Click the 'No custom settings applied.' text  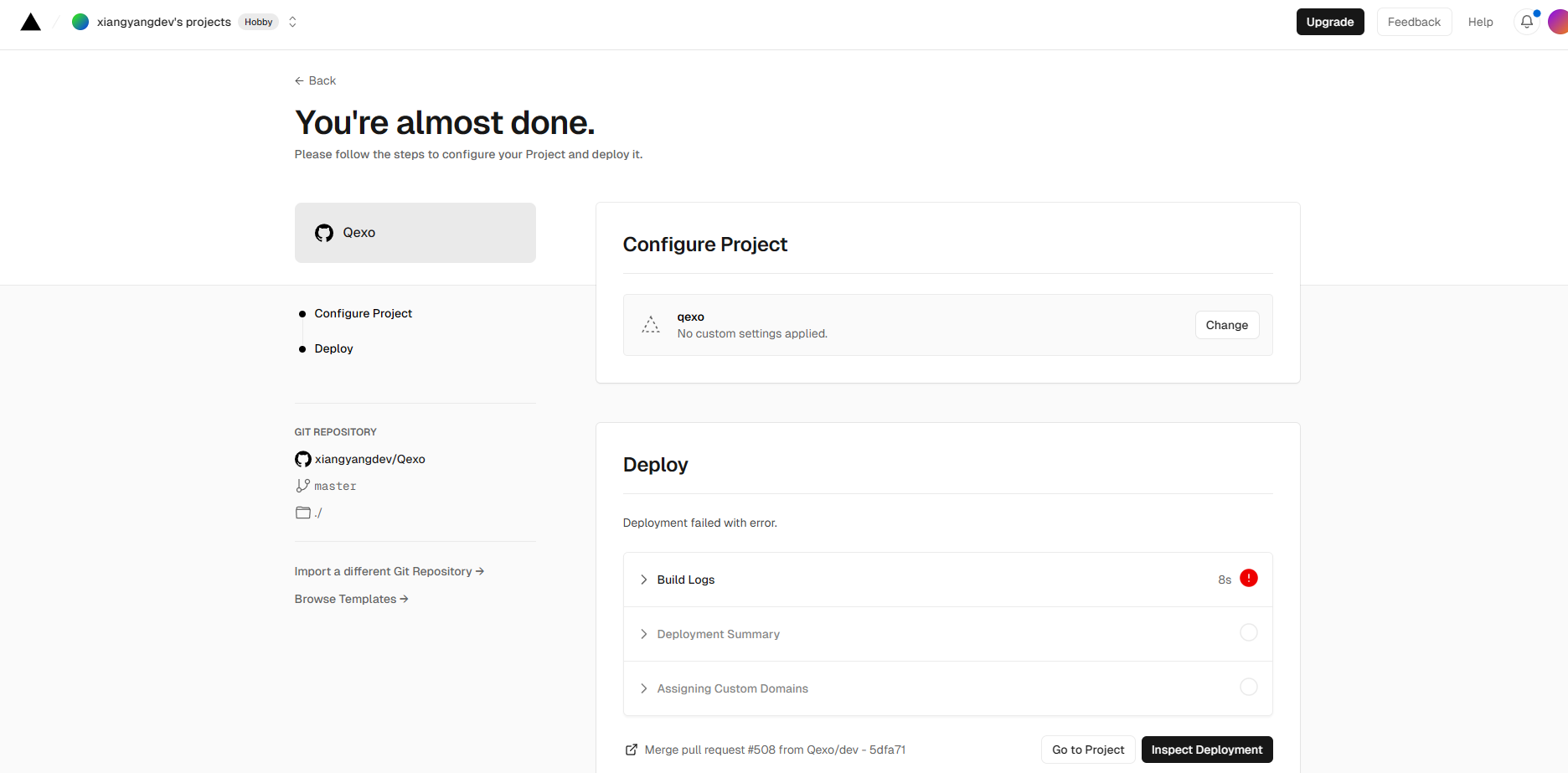[752, 333]
